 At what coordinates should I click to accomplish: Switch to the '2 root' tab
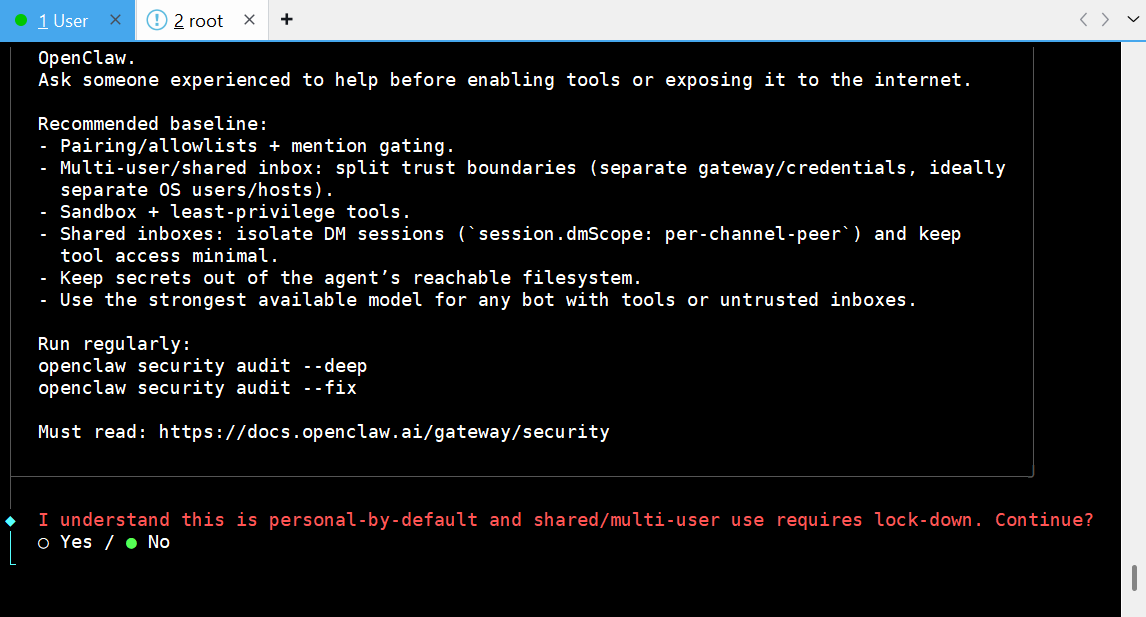tap(198, 21)
